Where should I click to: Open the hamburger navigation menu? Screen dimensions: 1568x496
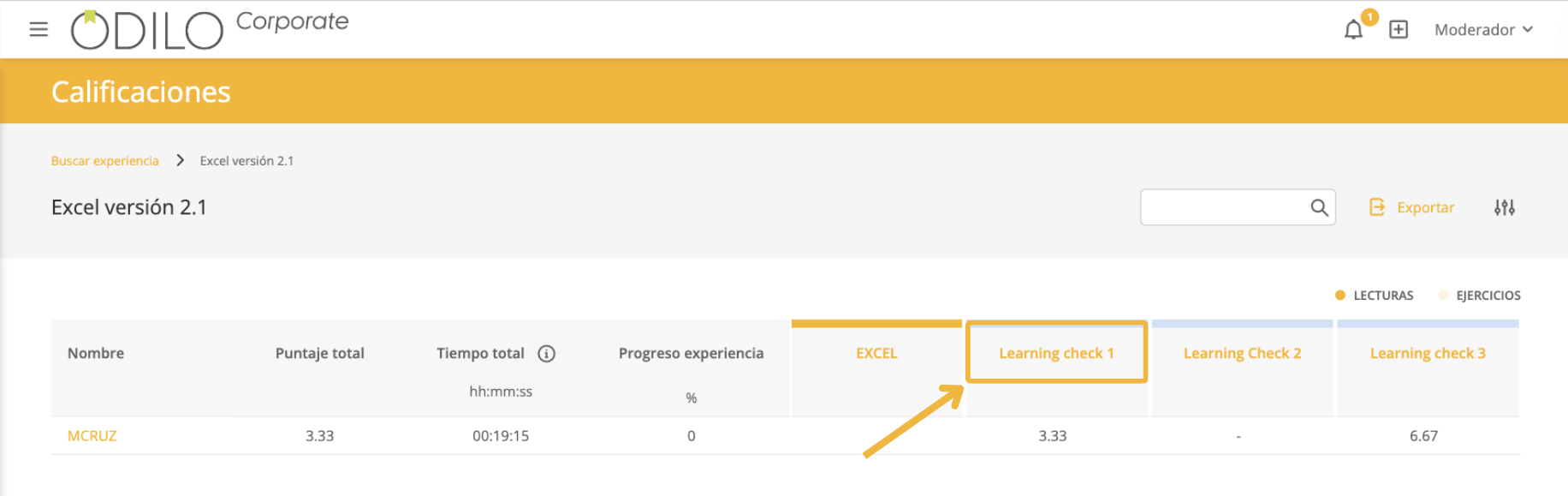coord(39,29)
